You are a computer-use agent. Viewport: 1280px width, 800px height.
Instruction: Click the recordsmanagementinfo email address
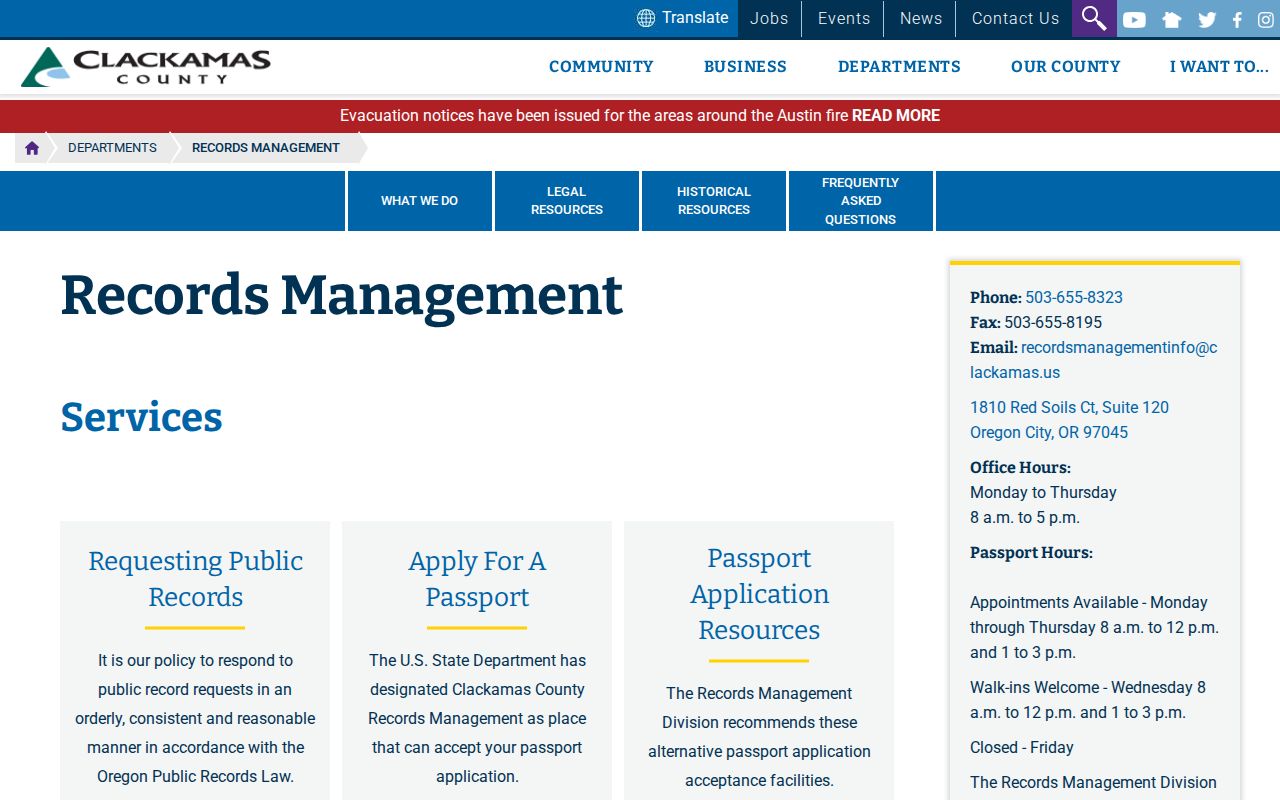coord(1094,360)
